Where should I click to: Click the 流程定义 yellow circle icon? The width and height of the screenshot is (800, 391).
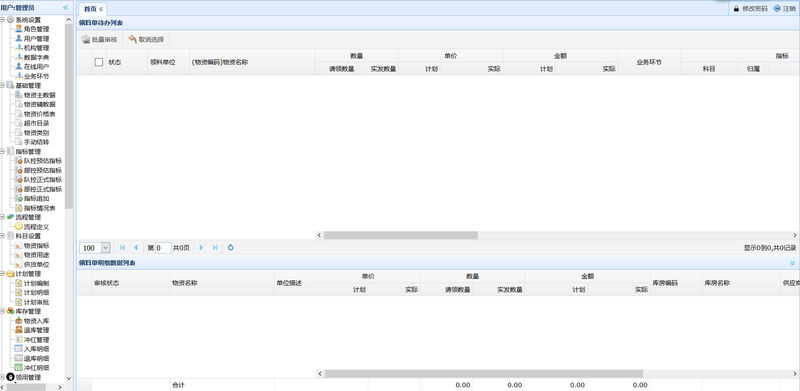pos(19,226)
